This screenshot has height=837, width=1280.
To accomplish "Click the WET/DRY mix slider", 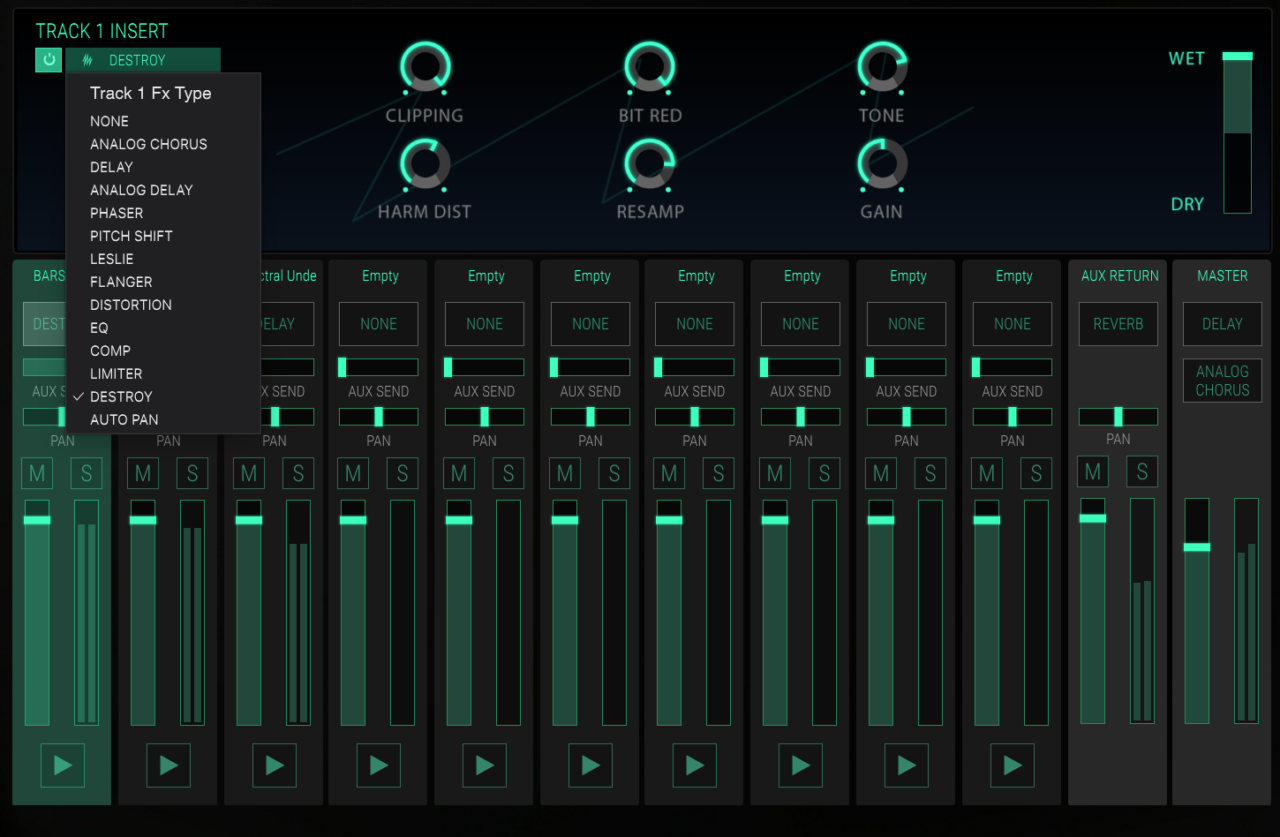I will click(1237, 133).
